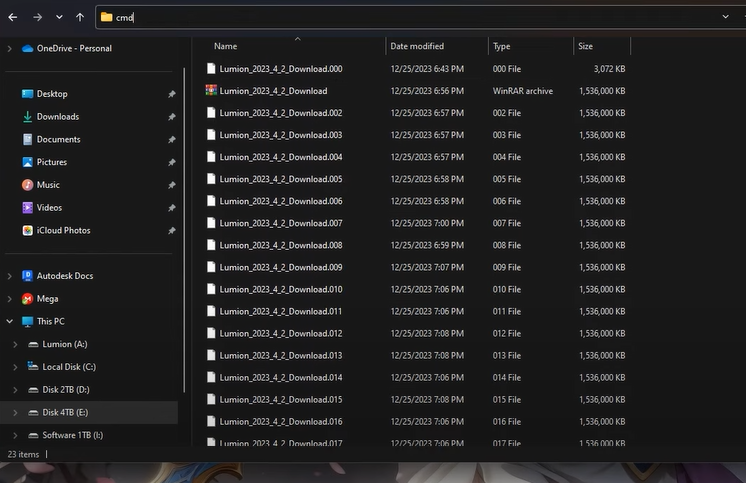Image resolution: width=746 pixels, height=483 pixels.
Task: Collapse the This PC tree node
Action: tap(10, 322)
